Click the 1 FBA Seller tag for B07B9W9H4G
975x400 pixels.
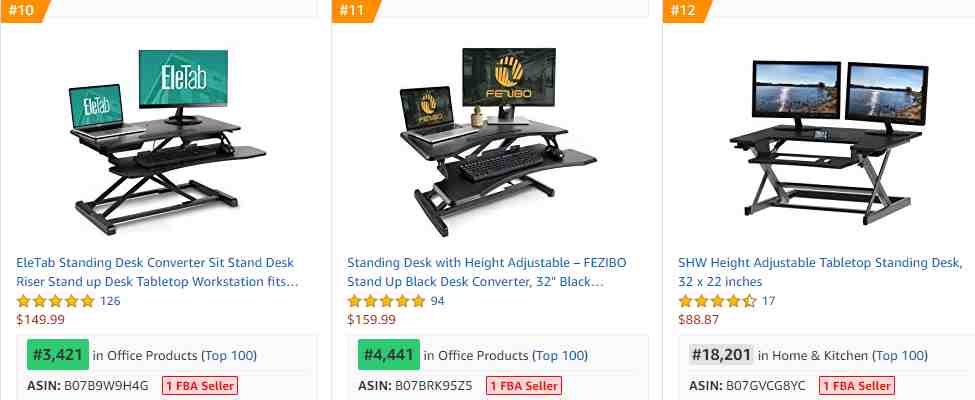pos(200,386)
